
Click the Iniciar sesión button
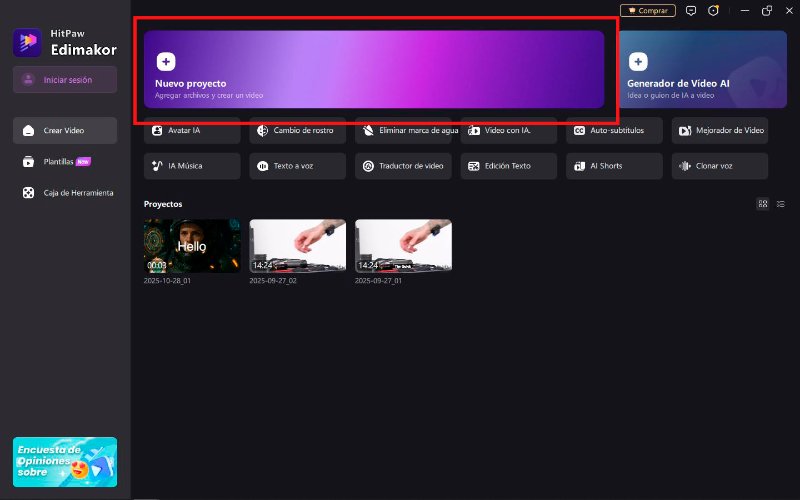pos(65,80)
